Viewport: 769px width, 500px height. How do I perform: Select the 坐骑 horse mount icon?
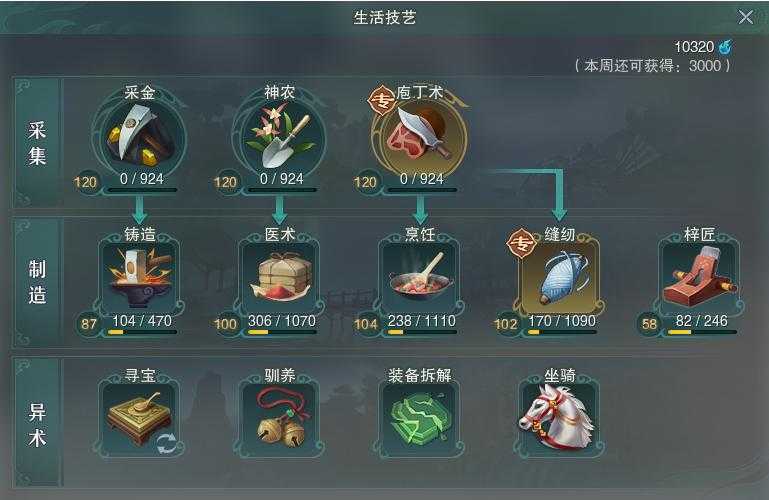pos(559,419)
